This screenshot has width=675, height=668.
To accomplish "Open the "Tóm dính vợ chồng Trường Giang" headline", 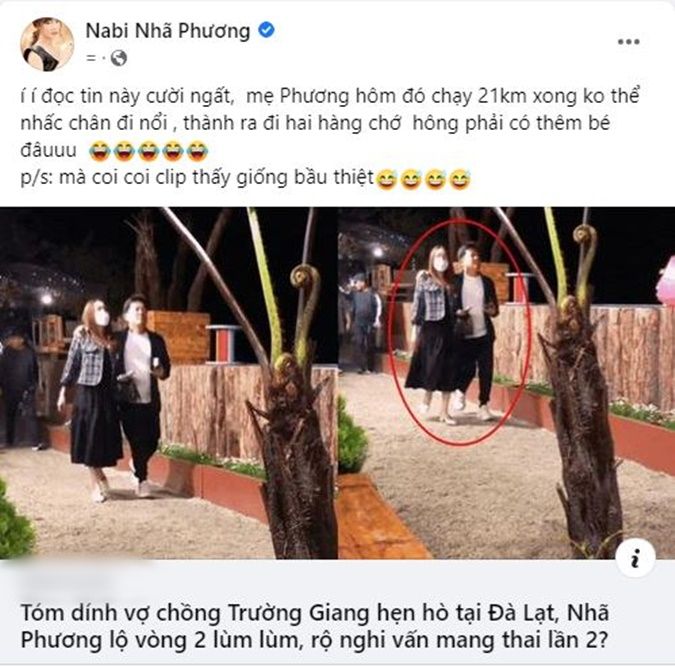I will 315,626.
